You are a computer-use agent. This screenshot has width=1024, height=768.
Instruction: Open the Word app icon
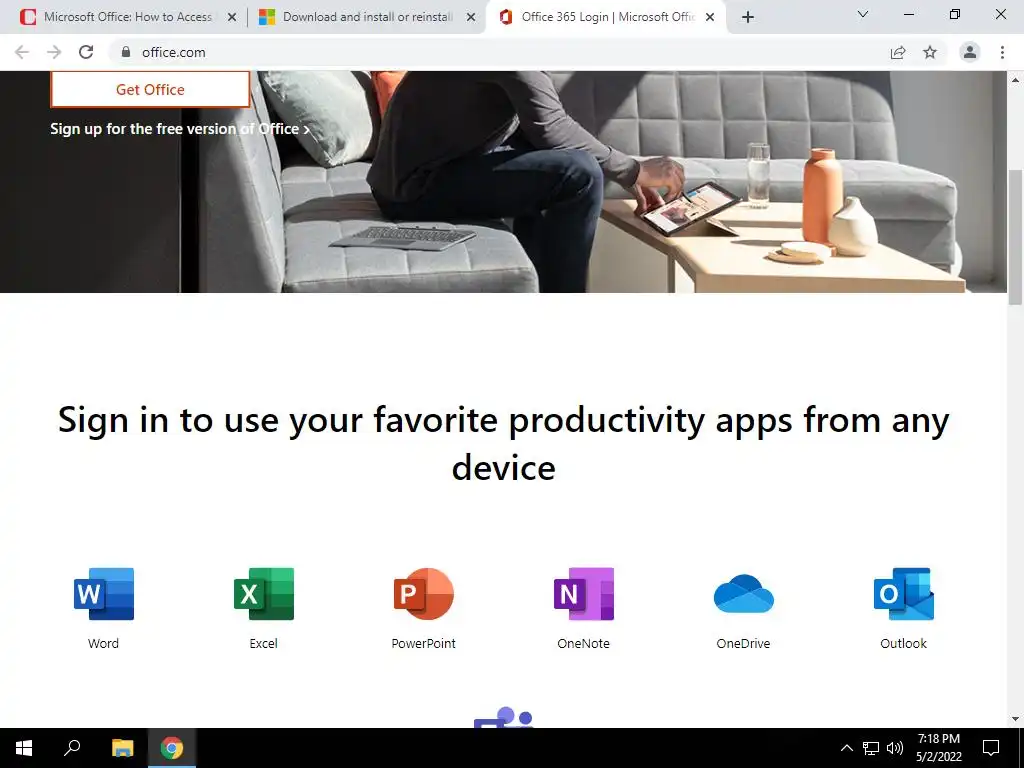104,594
